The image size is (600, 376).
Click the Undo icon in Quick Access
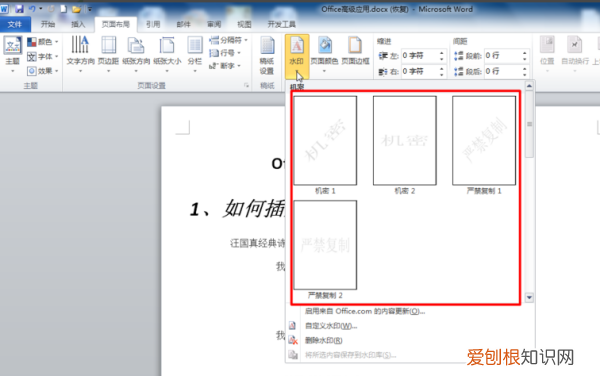pos(32,8)
